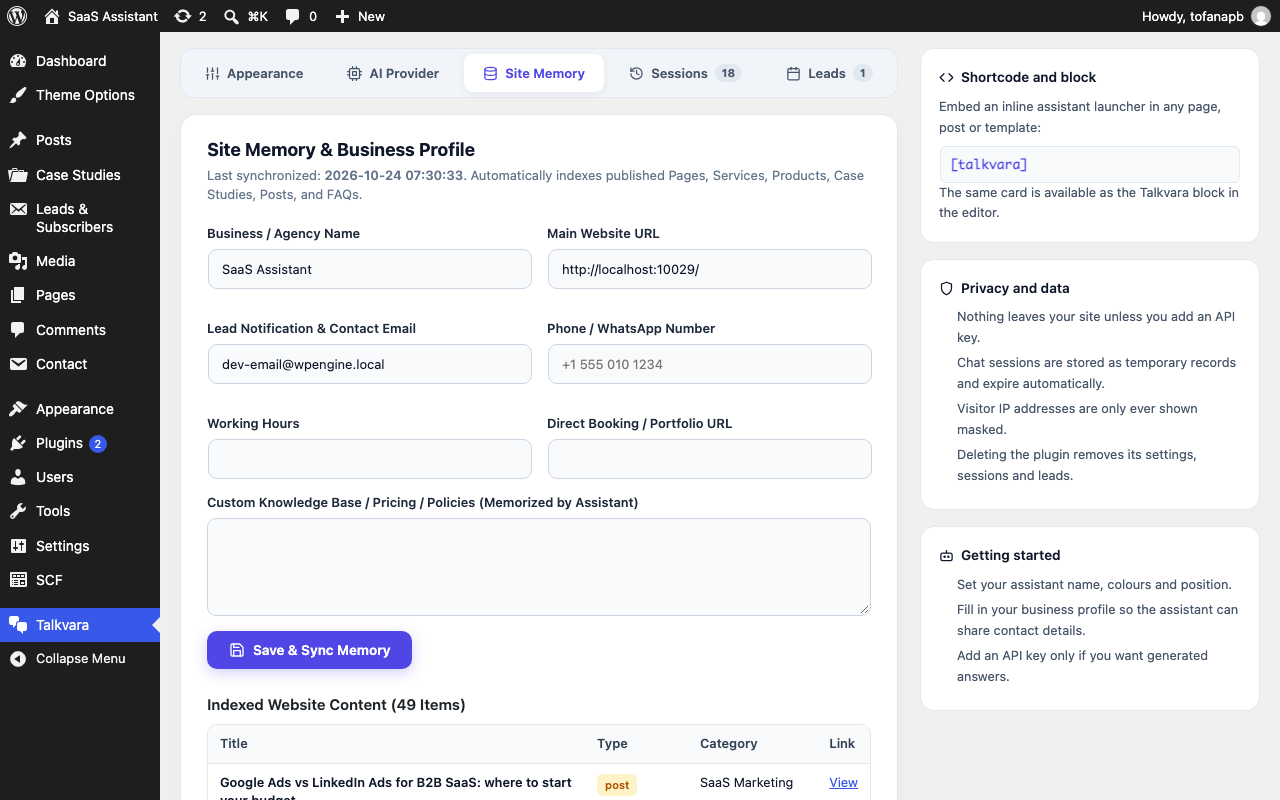This screenshot has width=1280, height=800.
Task: Click the plus New icon in admin bar
Action: [x=342, y=16]
